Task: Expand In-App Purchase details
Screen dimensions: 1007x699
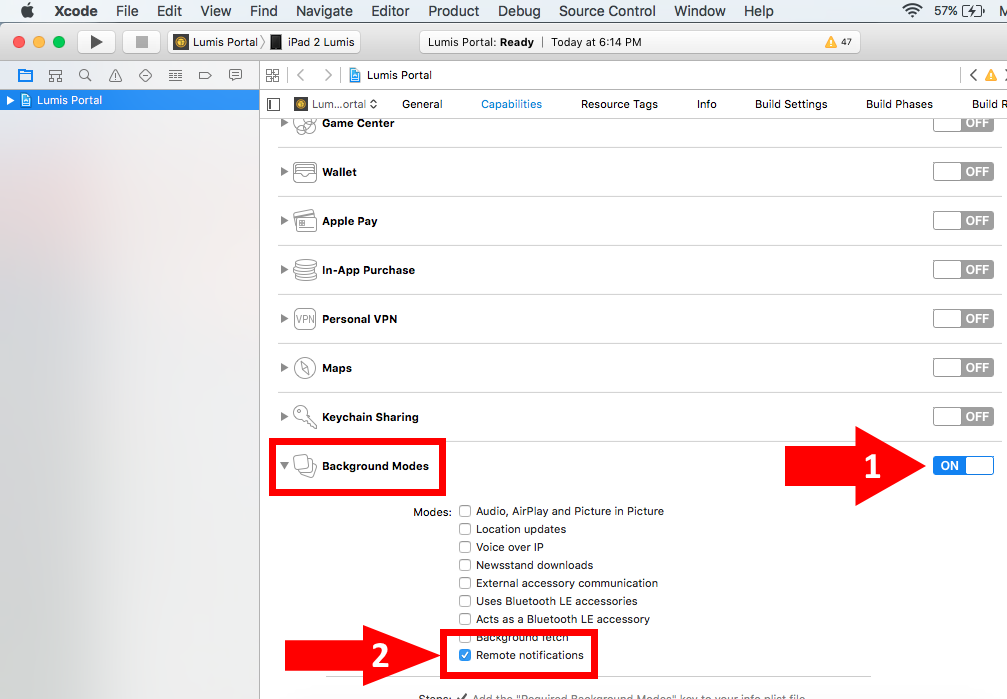Action: pyautogui.click(x=284, y=270)
